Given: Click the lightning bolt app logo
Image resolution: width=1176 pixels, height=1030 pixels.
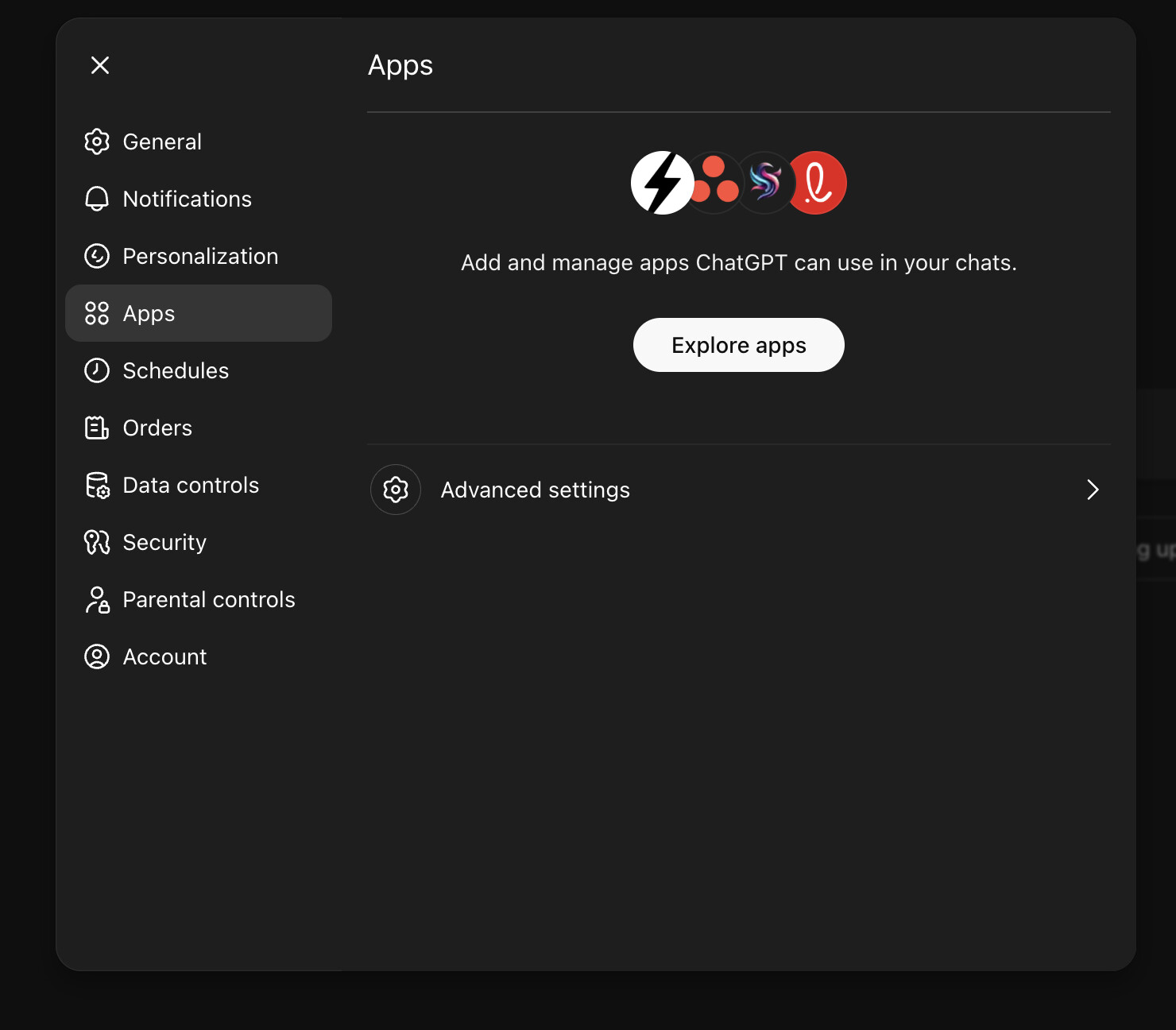Looking at the screenshot, I should 661,183.
